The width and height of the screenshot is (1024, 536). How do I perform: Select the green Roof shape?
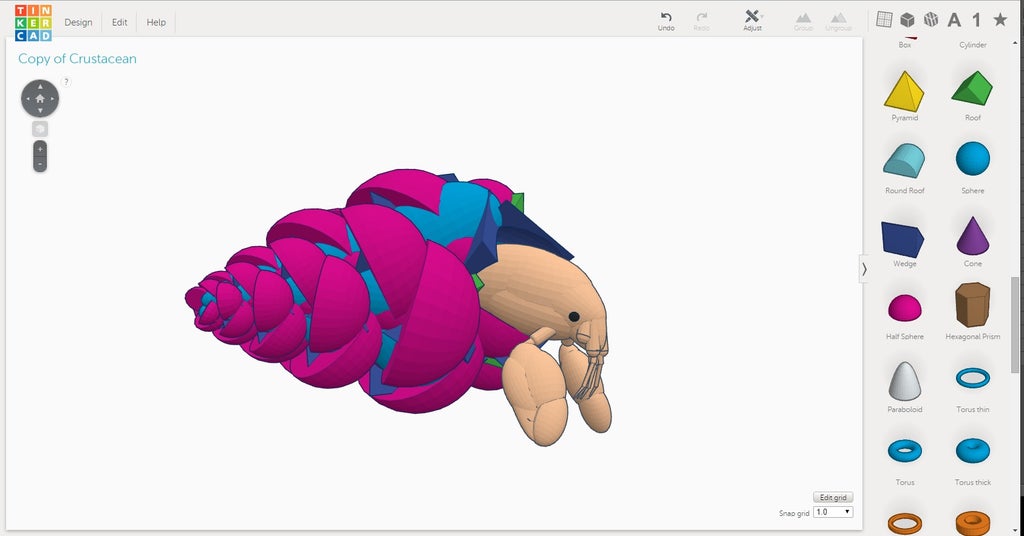[972, 89]
